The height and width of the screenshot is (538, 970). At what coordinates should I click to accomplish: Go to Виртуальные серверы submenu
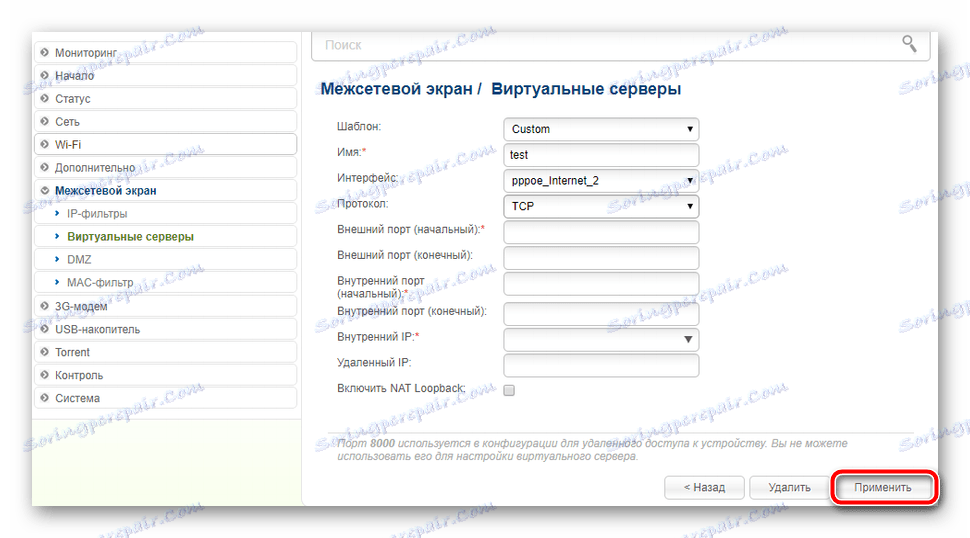(165, 236)
